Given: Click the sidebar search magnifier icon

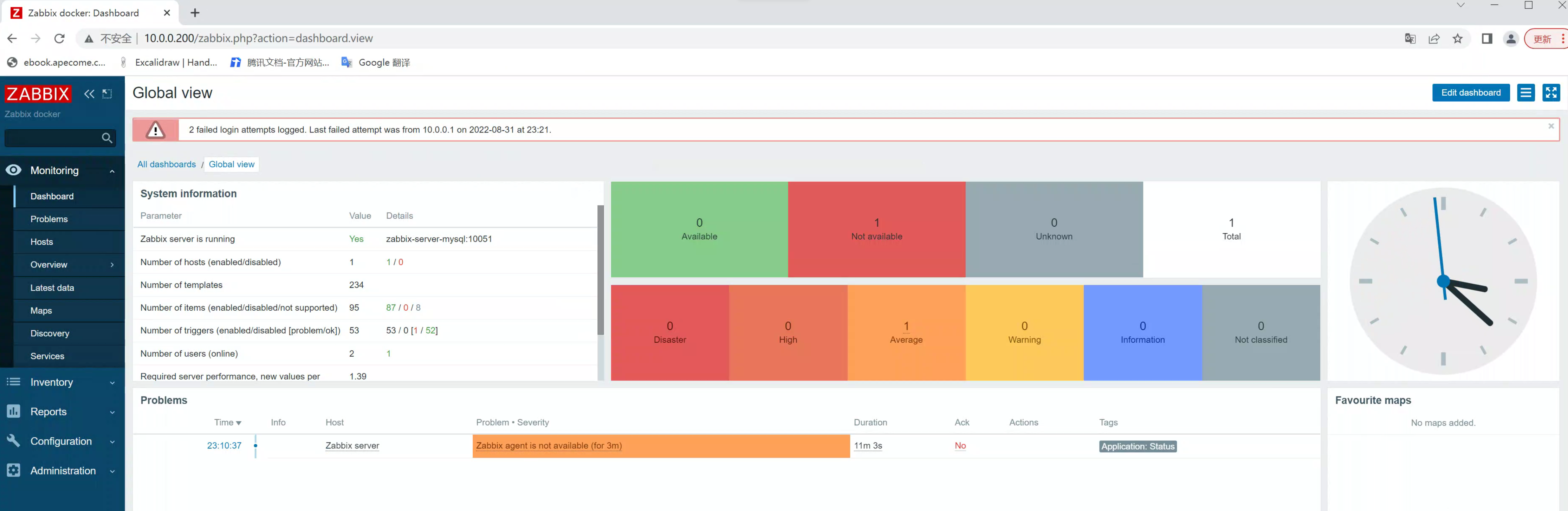Looking at the screenshot, I should 107,138.
